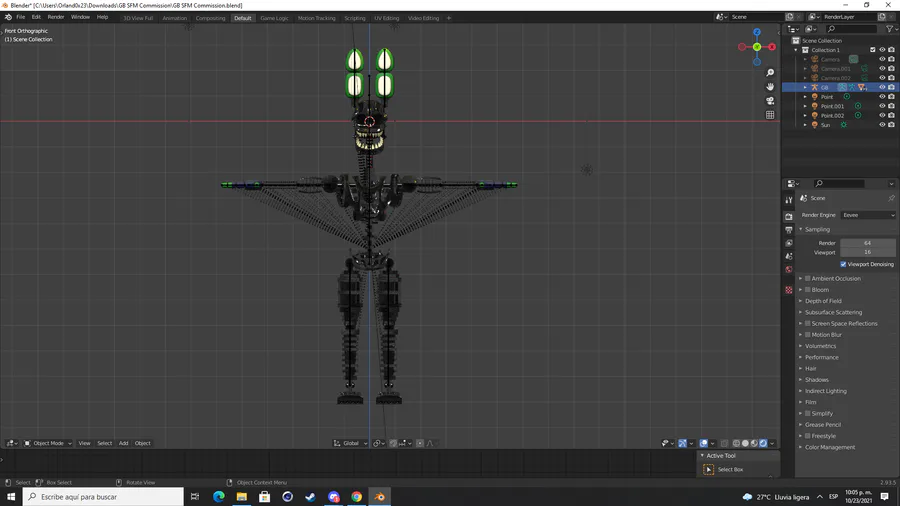
Task: Toggle Viewport Denoising checkbox
Action: [843, 264]
